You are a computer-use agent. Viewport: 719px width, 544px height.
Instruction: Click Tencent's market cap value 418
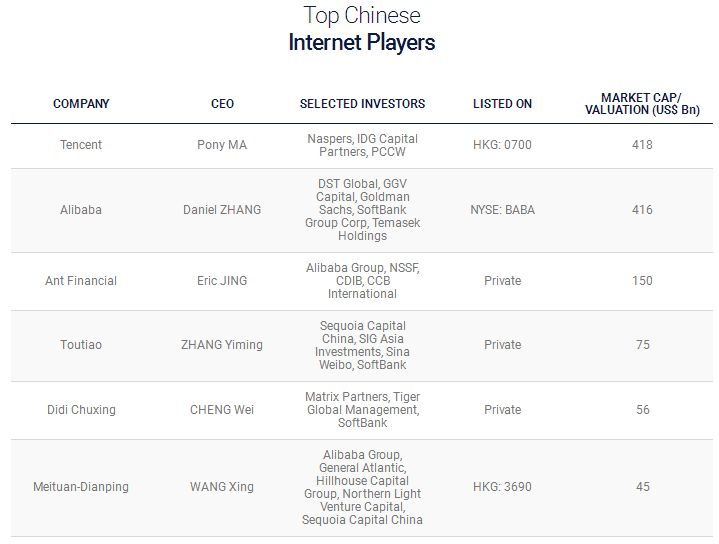(x=642, y=145)
